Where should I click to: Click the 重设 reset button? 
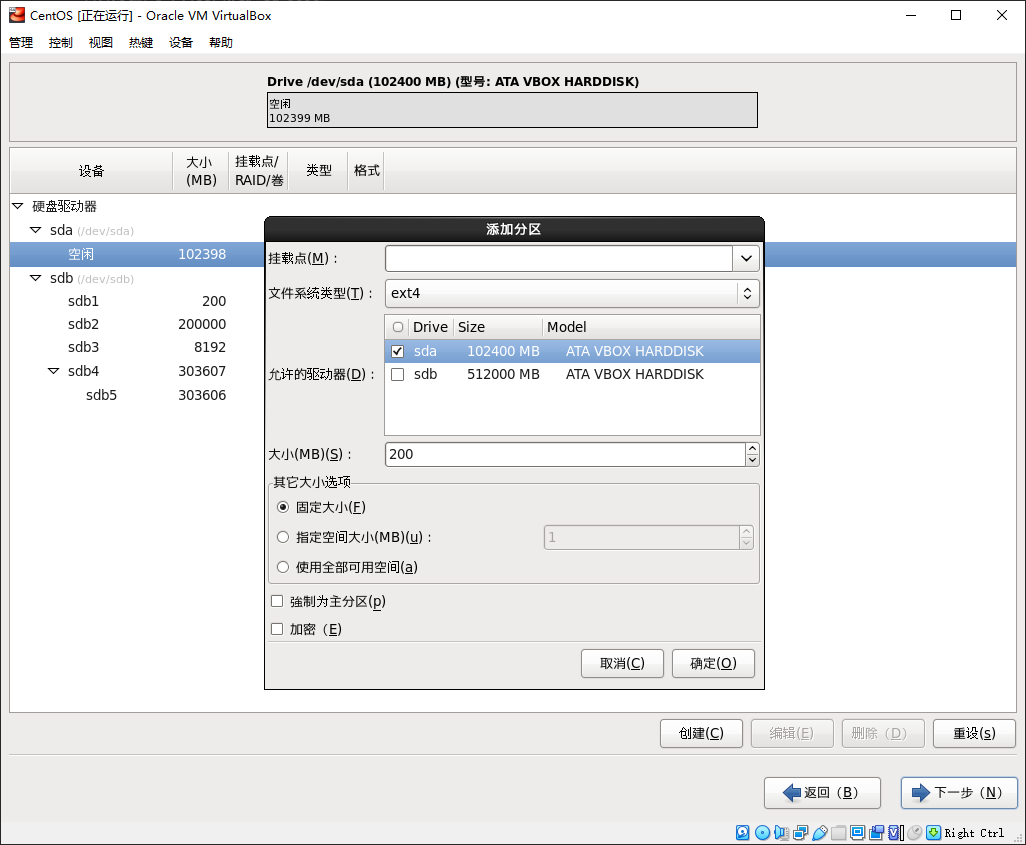pos(974,734)
